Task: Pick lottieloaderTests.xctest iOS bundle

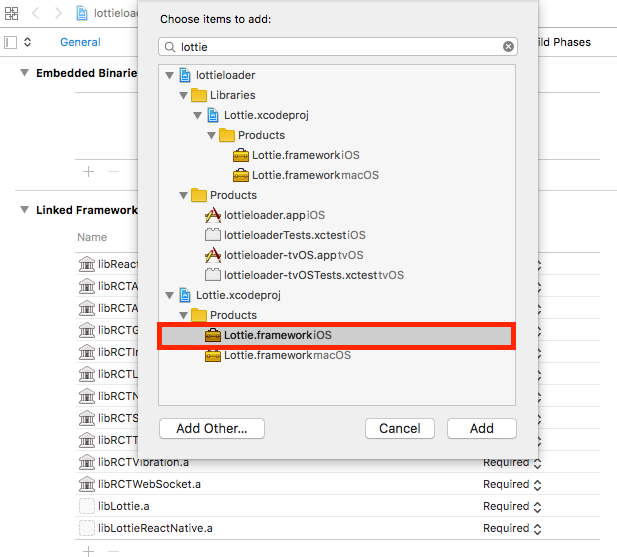Action: (285, 235)
